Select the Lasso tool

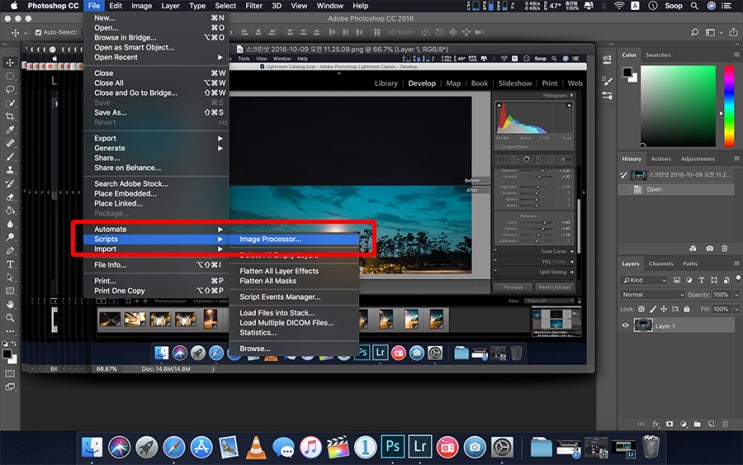click(x=10, y=89)
